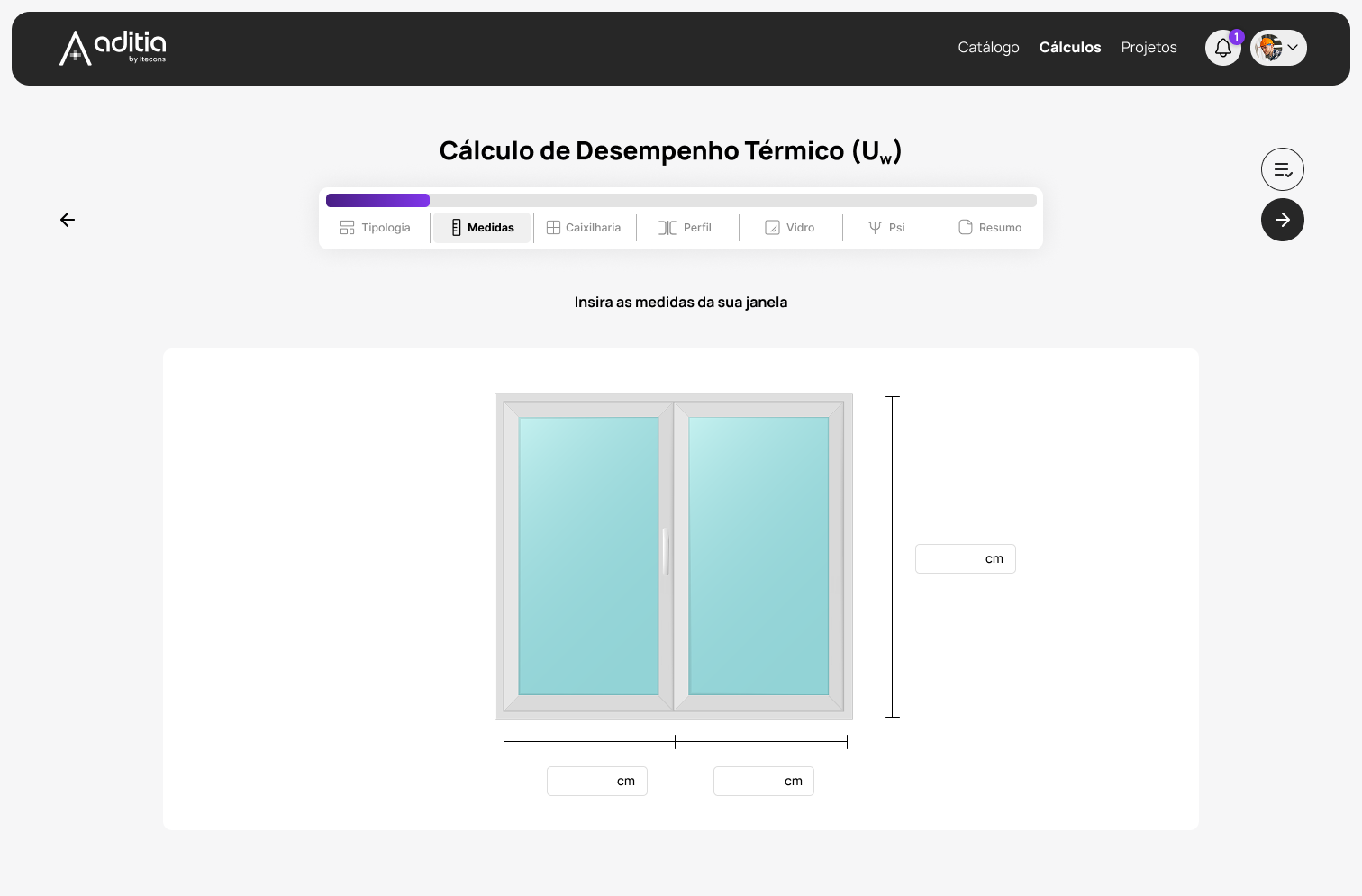Click the Vidro step icon

point(772,228)
